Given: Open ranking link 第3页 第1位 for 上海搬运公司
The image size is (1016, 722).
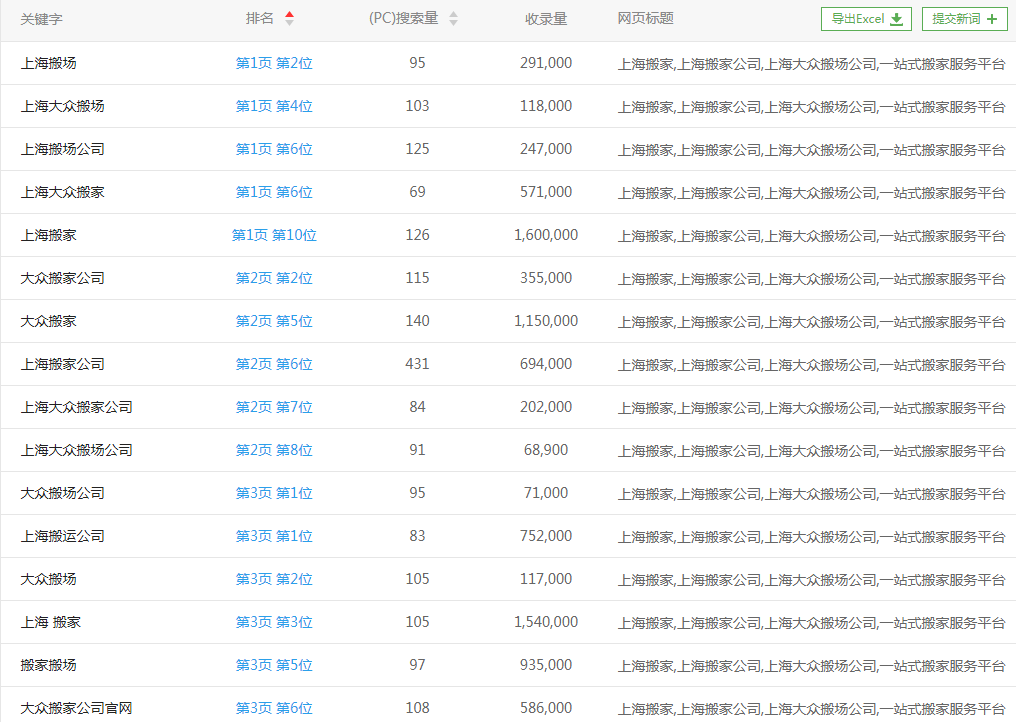Looking at the screenshot, I should [274, 535].
